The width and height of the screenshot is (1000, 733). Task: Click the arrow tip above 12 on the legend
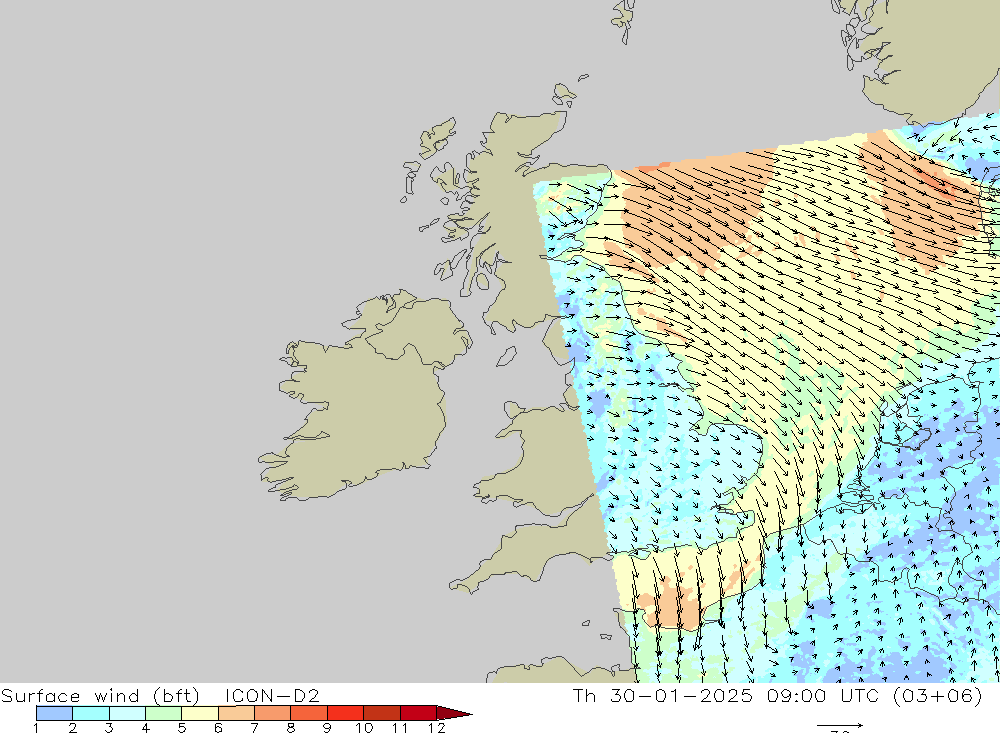coord(454,713)
